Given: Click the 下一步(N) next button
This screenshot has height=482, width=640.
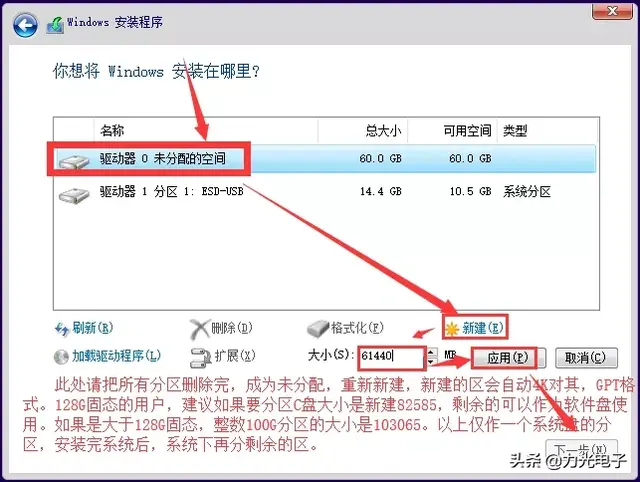Looking at the screenshot, I should coord(581,450).
